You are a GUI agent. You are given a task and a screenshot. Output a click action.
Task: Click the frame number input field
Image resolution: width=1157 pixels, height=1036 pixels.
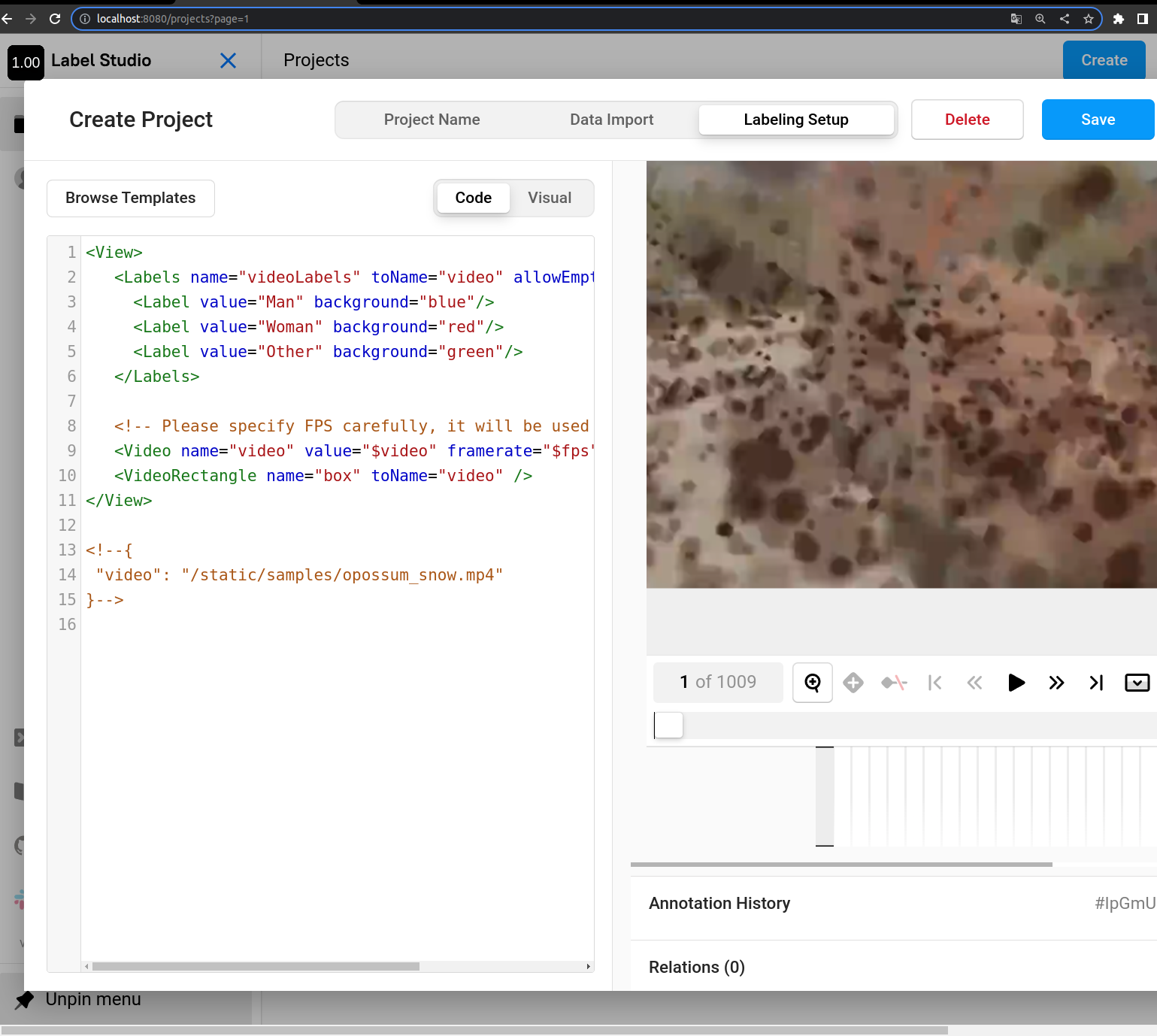[x=717, y=683]
